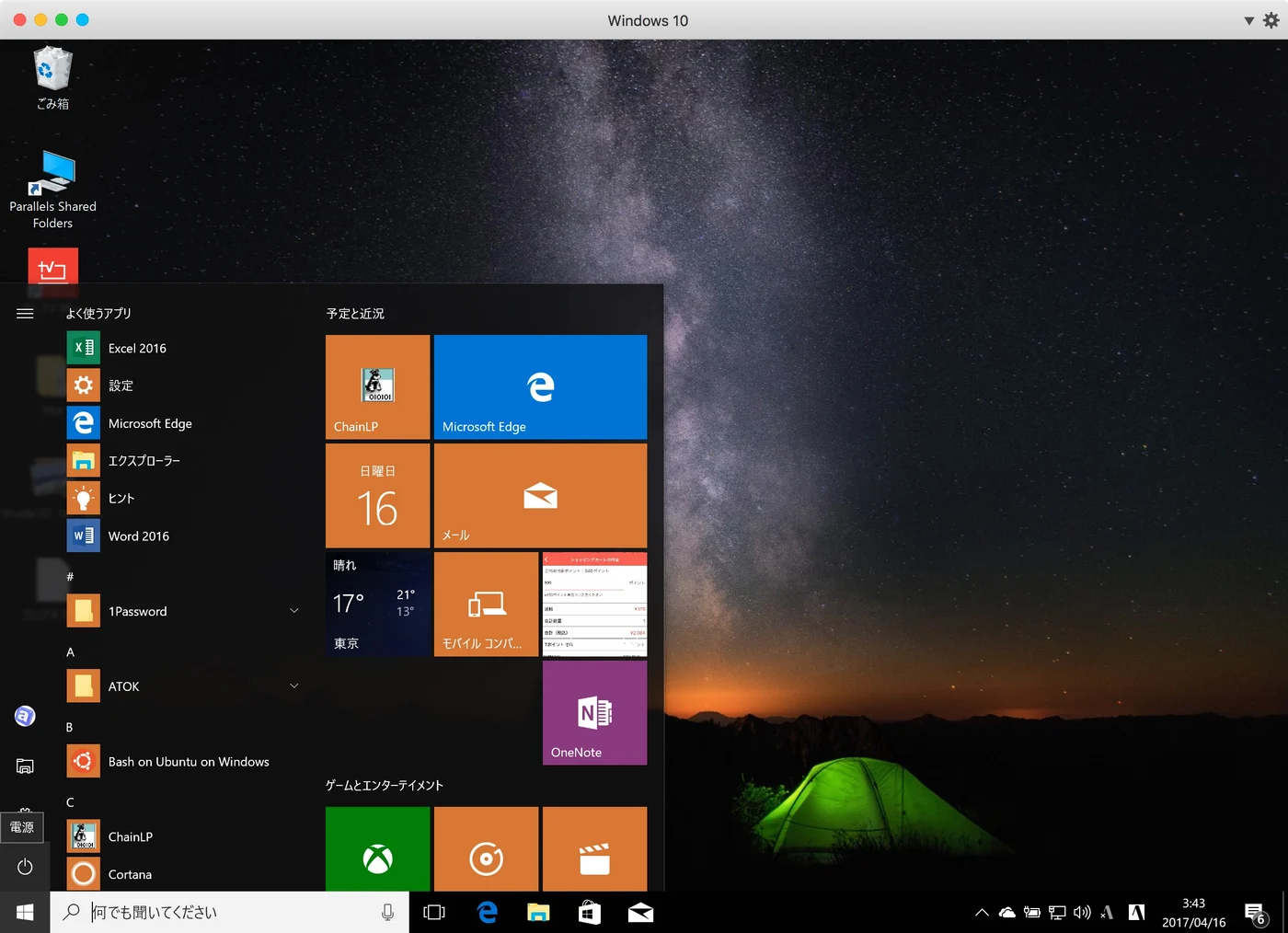Open the ChainLP tile in the tile area
Screen dimensions: 1288x933
pos(377,387)
